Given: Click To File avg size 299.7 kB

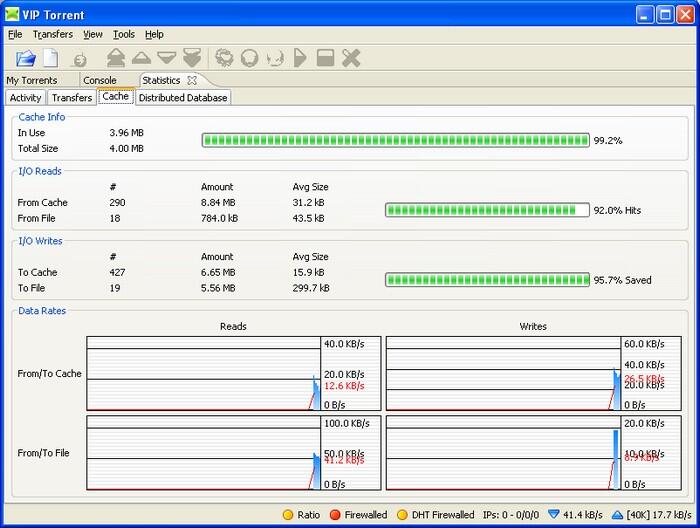Looking at the screenshot, I should point(311,288).
